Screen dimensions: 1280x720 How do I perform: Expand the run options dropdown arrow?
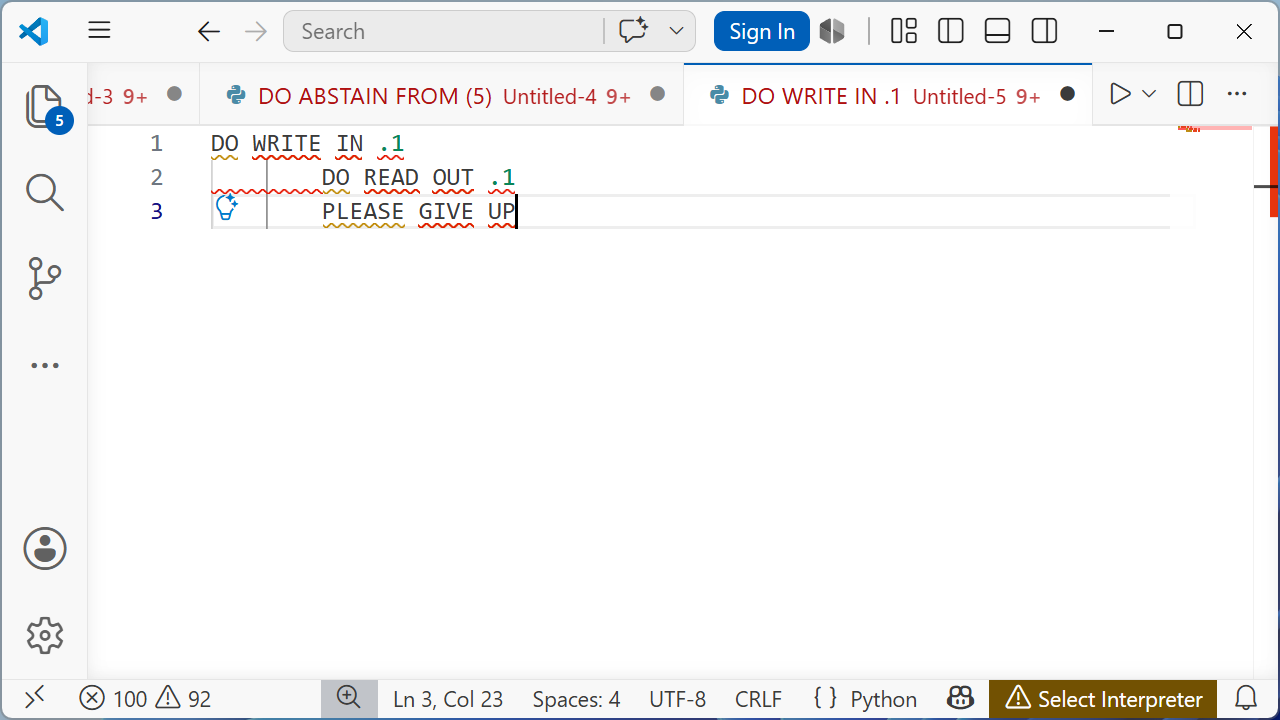click(x=1149, y=94)
